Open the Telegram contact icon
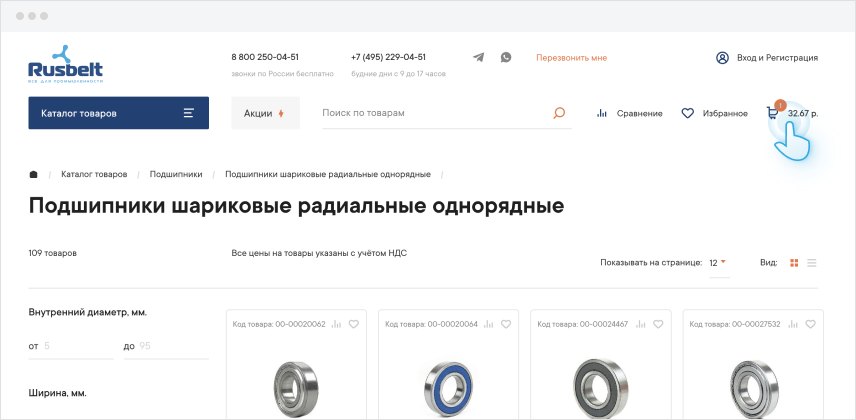The width and height of the screenshot is (856, 420). [479, 58]
